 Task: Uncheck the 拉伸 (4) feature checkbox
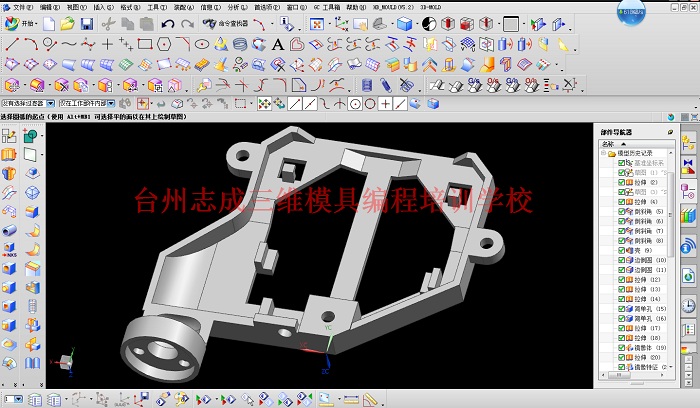(x=621, y=202)
